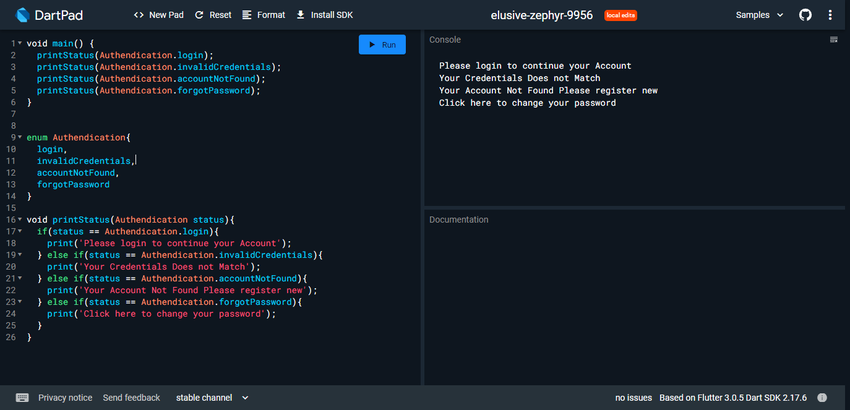850x410 pixels.
Task: Open keyboard shortcuts via the keyboard icon
Action: [22, 397]
